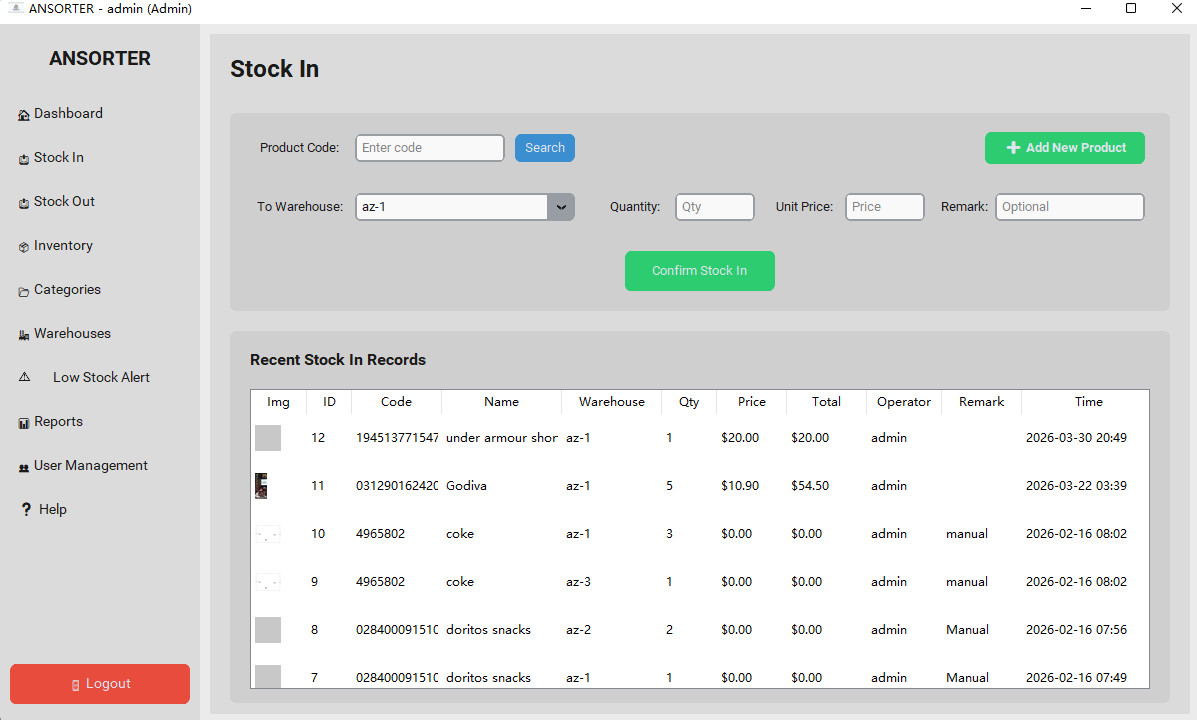Click the Unit Price input field
The image size is (1197, 720).
click(x=885, y=207)
